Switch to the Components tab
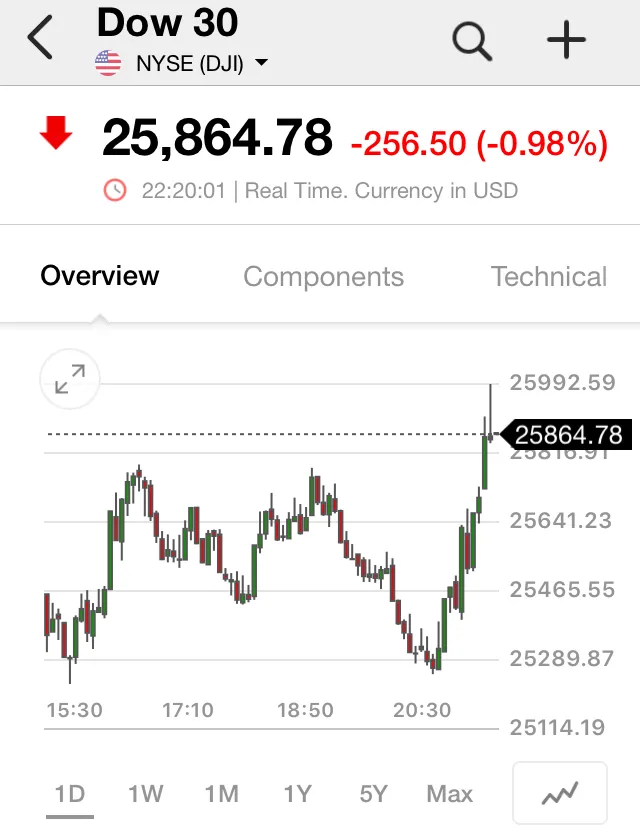Viewport: 640px width, 836px height. (324, 277)
